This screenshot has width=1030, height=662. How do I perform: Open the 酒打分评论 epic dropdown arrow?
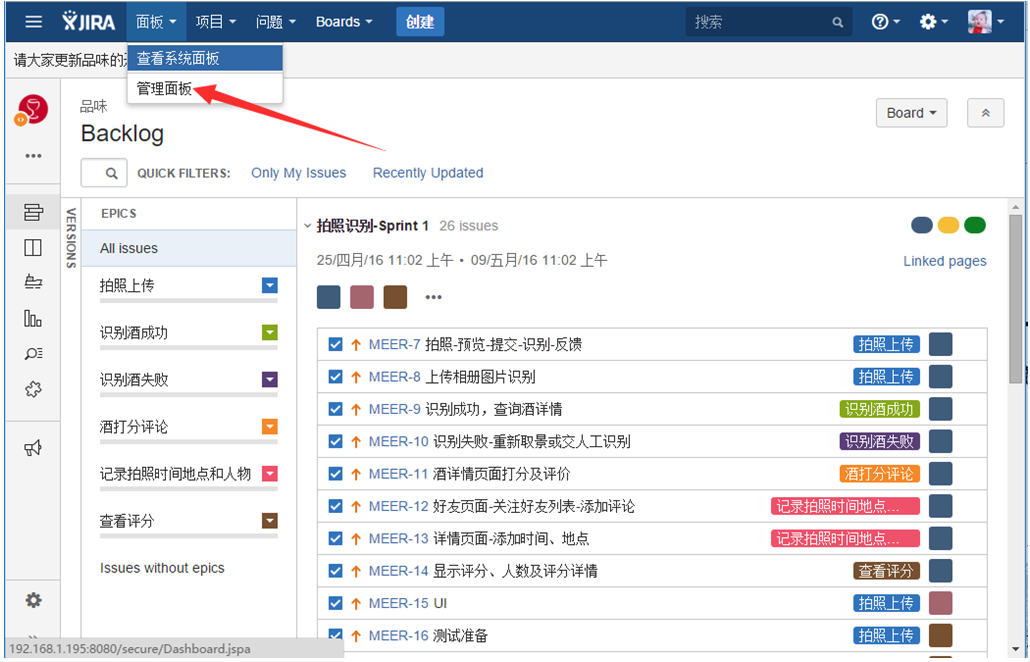269,427
